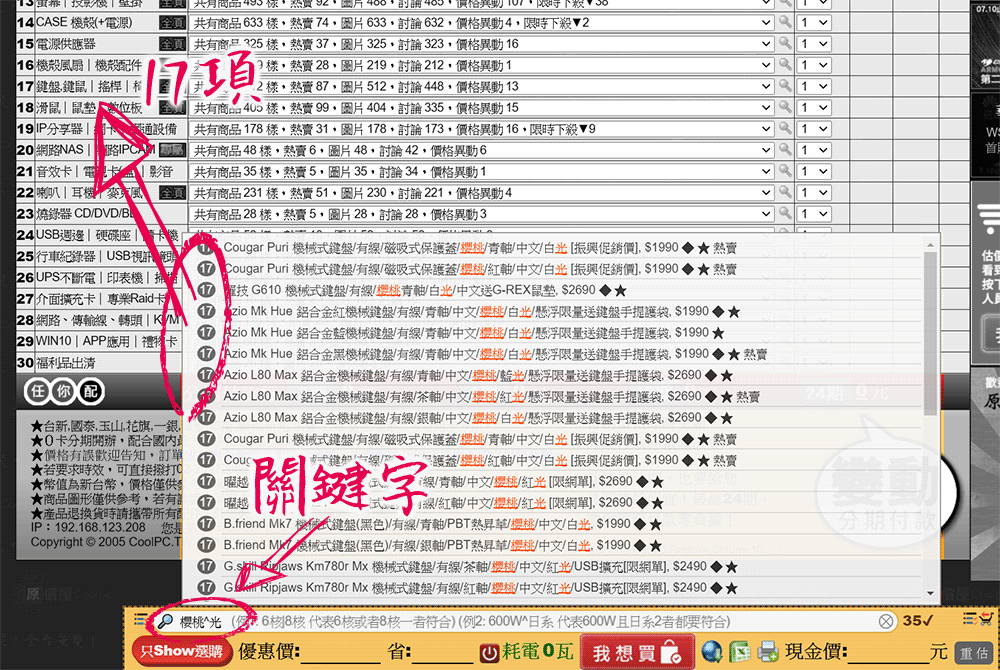The width and height of the screenshot is (1000, 670).
Task: Open the quantity dropdown in the 滑鼠 鼠墊 row
Action: coord(814,108)
